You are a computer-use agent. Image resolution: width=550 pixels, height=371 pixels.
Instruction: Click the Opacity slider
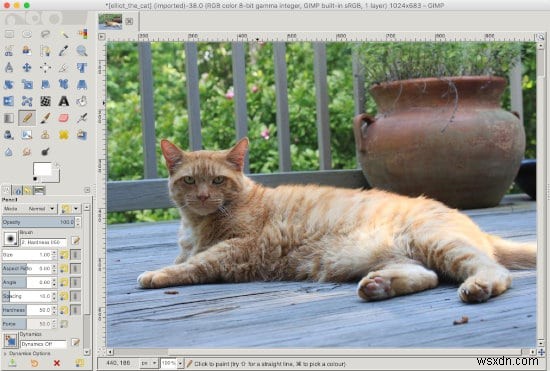(39, 222)
